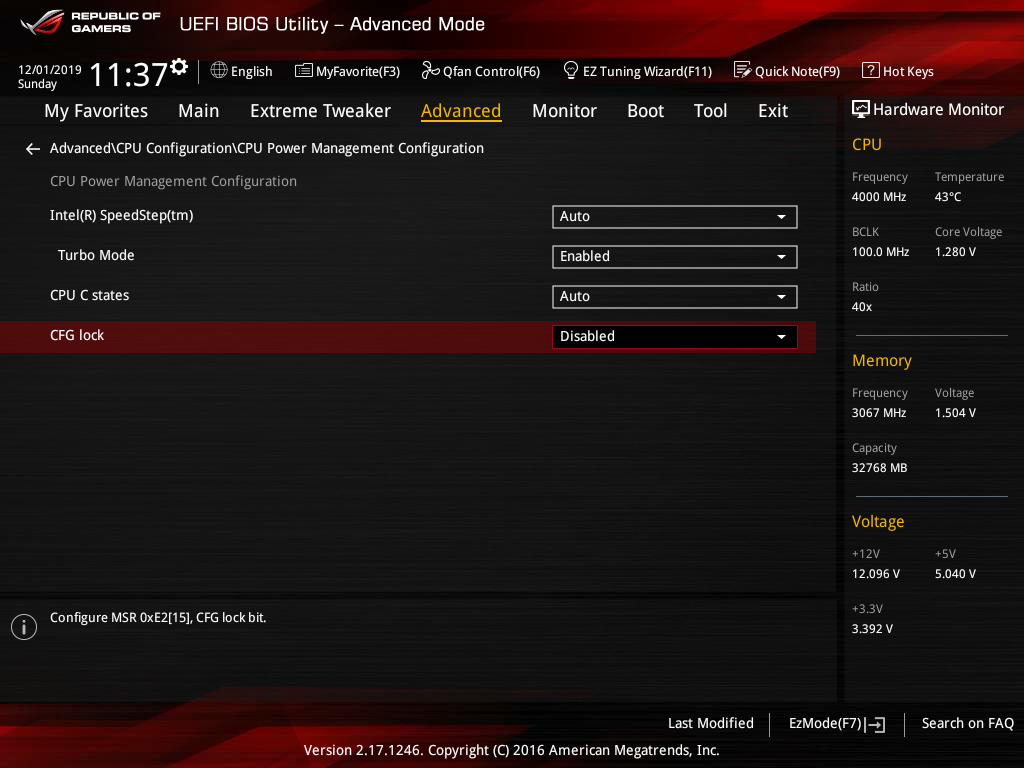Viewport: 1024px width, 768px height.
Task: Click the 3.392 V reading
Action: 872,628
